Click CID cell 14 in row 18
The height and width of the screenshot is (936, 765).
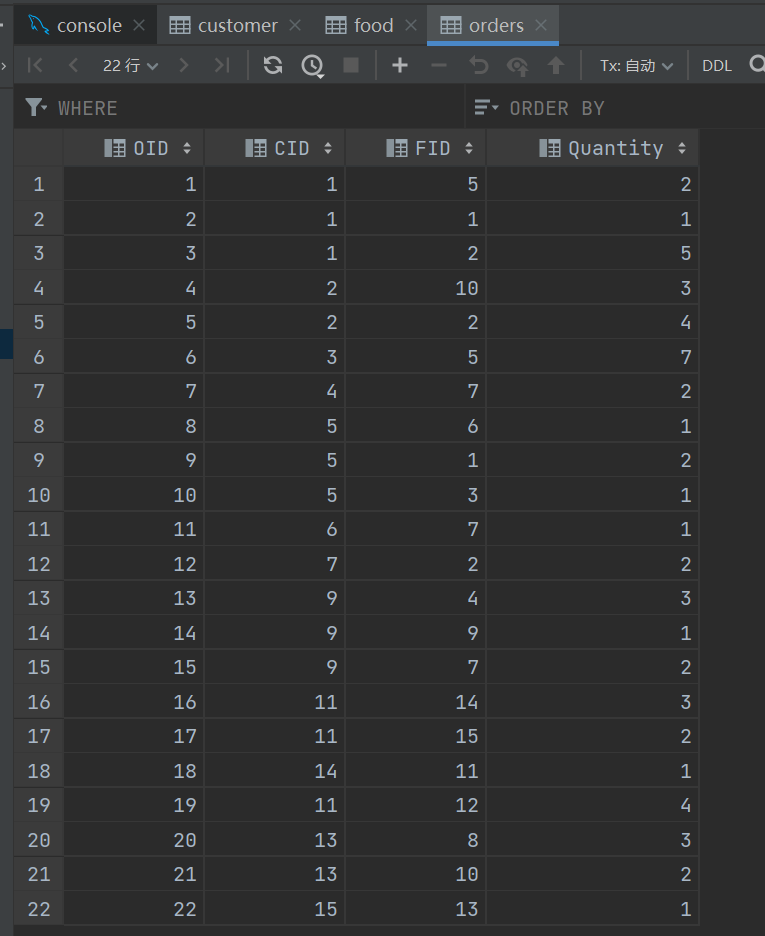274,771
